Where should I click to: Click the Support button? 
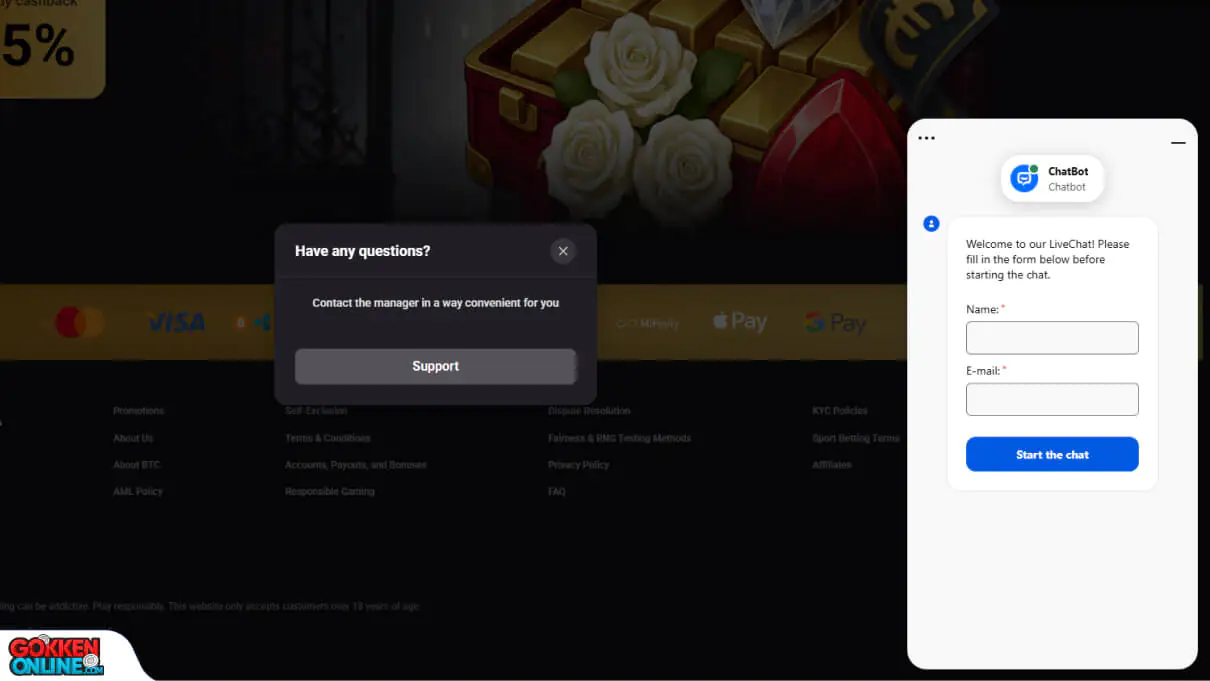pyautogui.click(x=435, y=366)
